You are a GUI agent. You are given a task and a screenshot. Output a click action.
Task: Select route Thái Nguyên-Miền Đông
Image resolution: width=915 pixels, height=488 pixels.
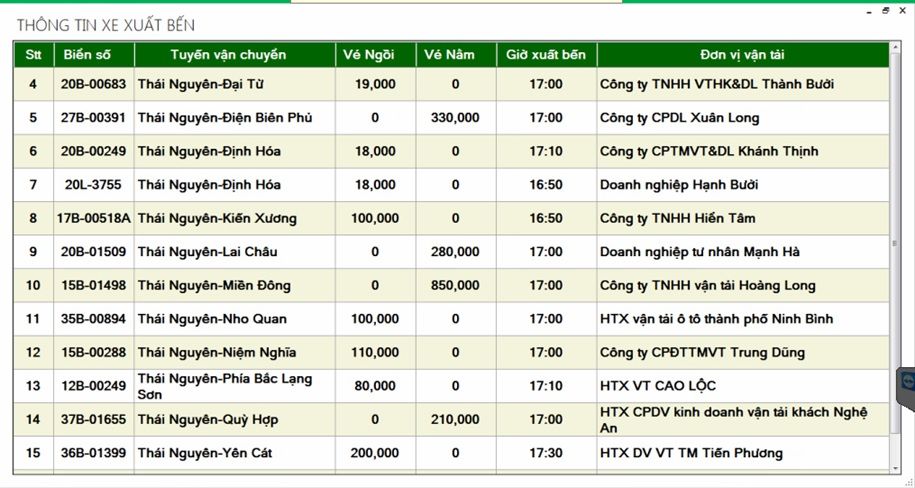pos(235,285)
